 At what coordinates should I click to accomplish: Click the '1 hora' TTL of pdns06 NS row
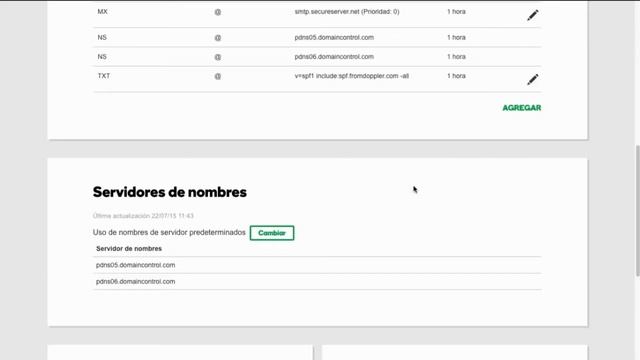click(456, 57)
